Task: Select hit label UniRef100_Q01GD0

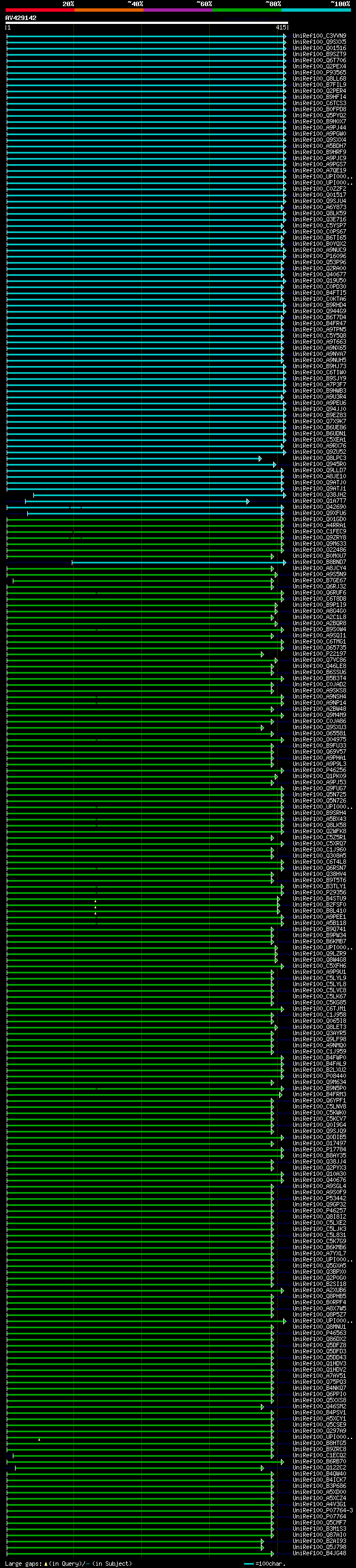Action: point(319,519)
